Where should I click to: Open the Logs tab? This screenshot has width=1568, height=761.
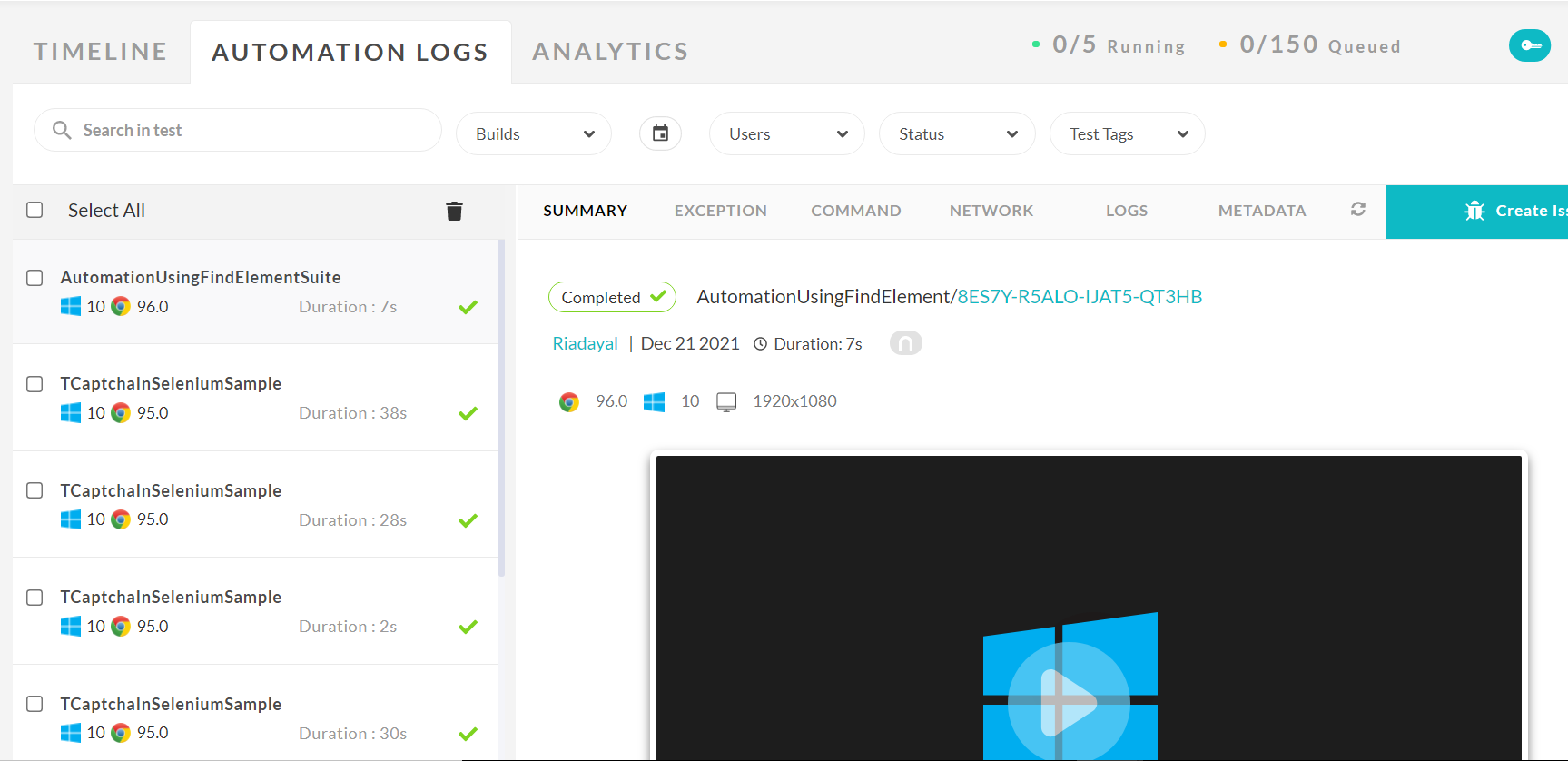pyautogui.click(x=1127, y=211)
